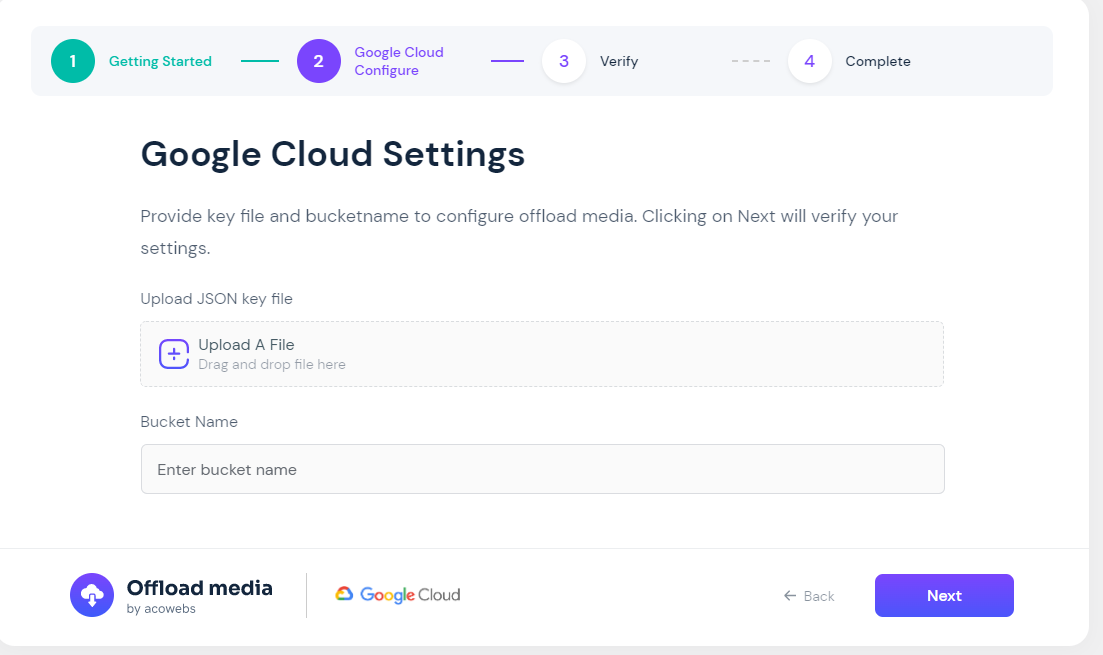Focus the Bucket Name input field
Image resolution: width=1103 pixels, height=655 pixels.
(542, 469)
